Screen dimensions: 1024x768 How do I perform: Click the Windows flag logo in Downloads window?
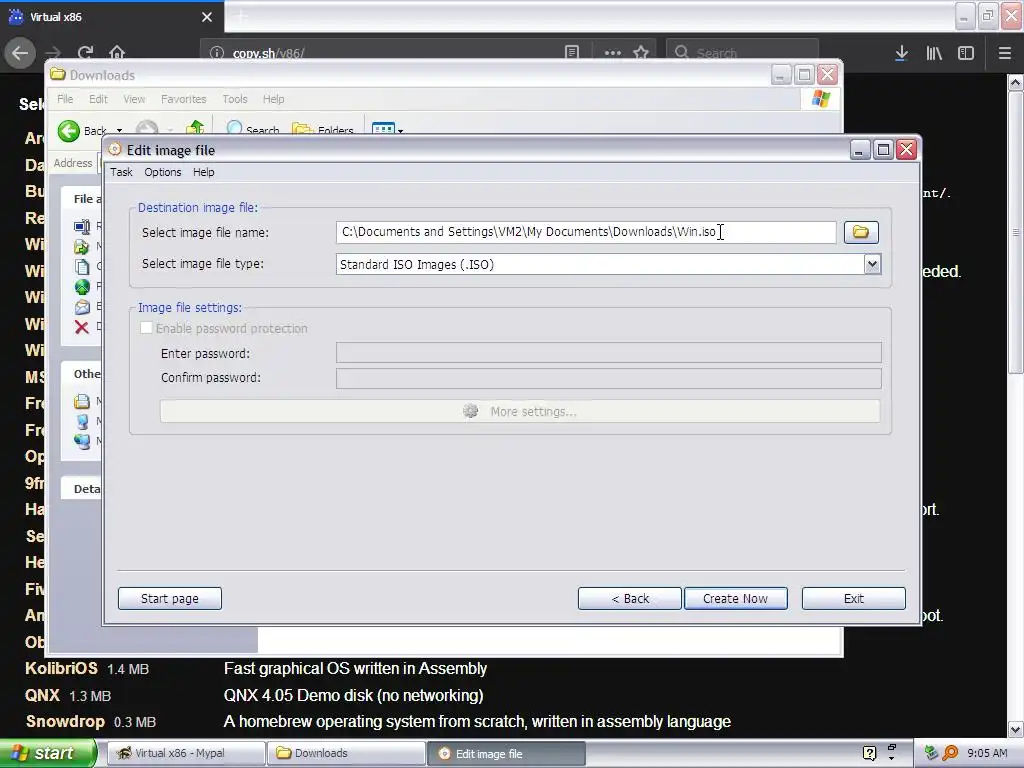[820, 99]
